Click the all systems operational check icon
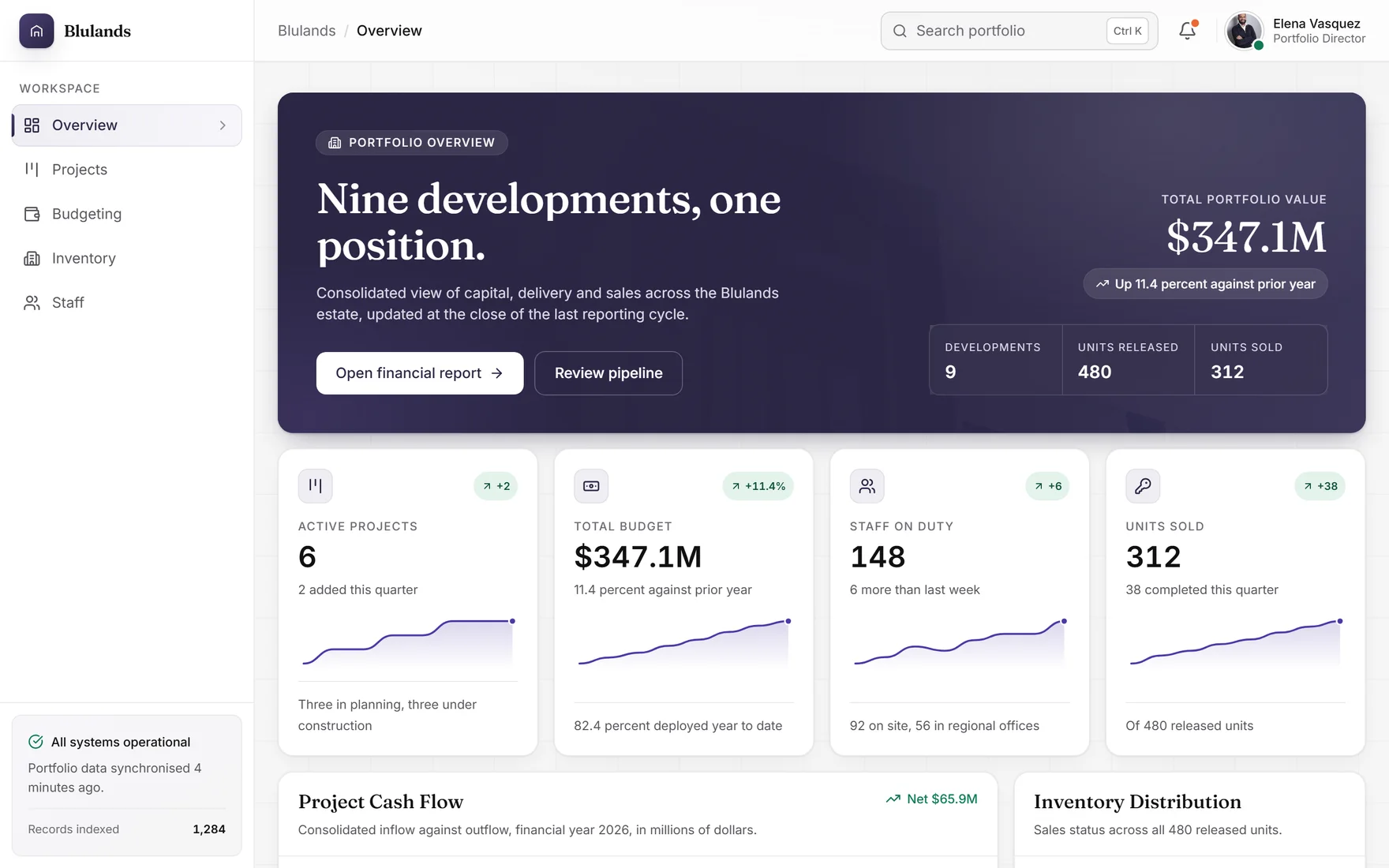 [36, 742]
